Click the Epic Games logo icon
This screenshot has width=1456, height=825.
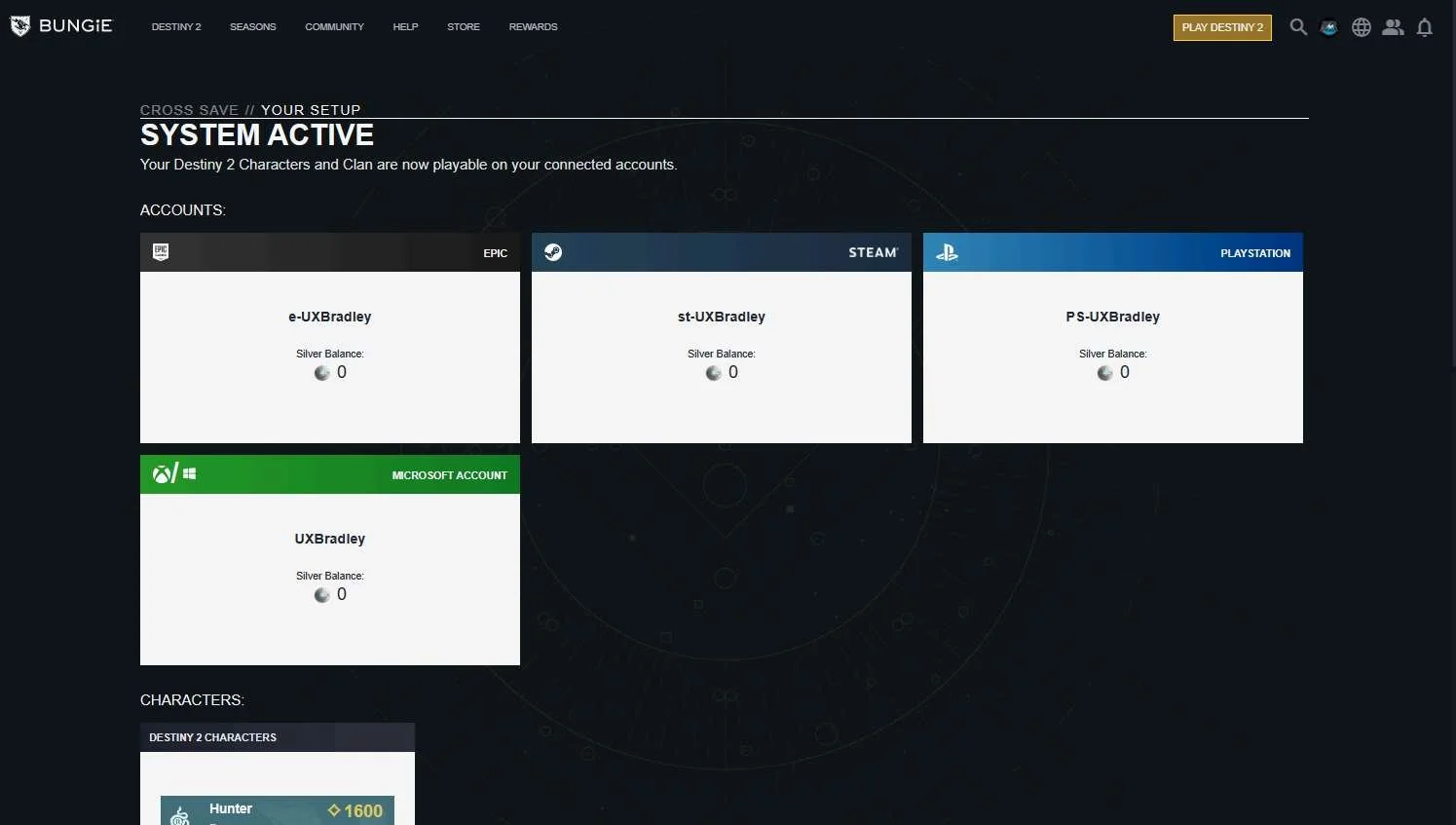[x=161, y=252]
